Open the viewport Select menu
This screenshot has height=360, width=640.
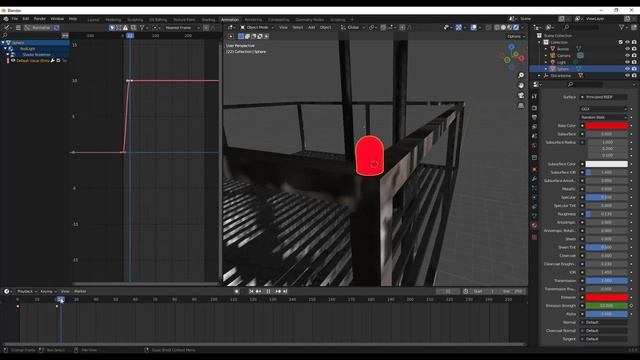(x=298, y=27)
